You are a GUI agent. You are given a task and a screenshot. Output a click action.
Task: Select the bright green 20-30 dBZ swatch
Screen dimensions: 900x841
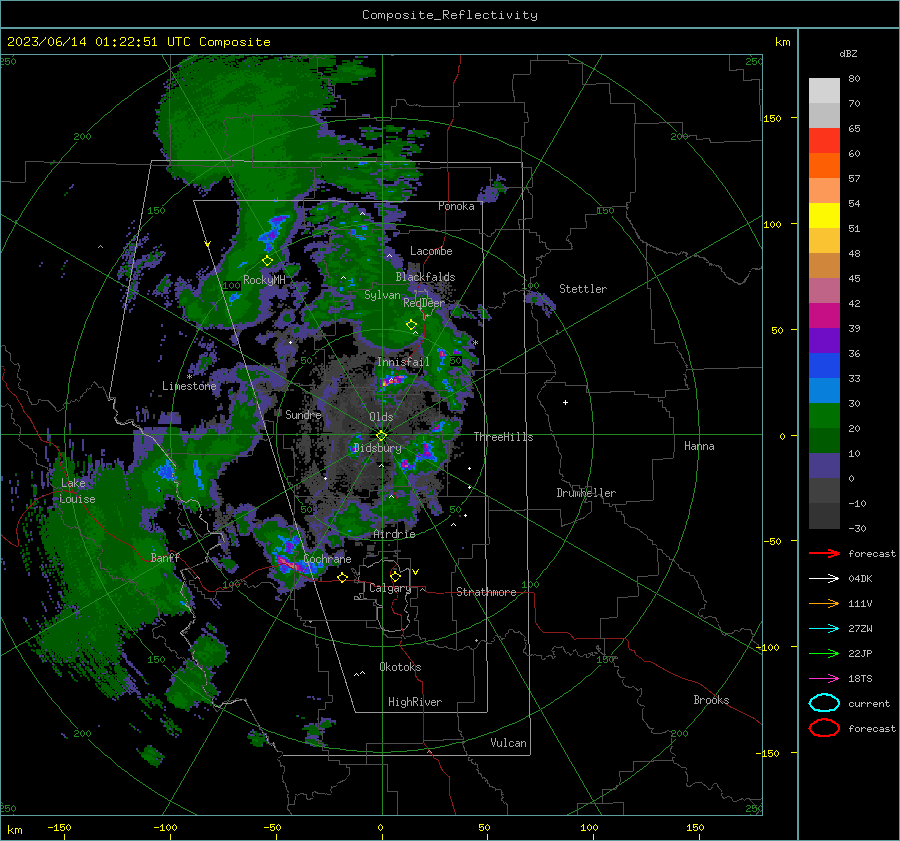[x=824, y=415]
